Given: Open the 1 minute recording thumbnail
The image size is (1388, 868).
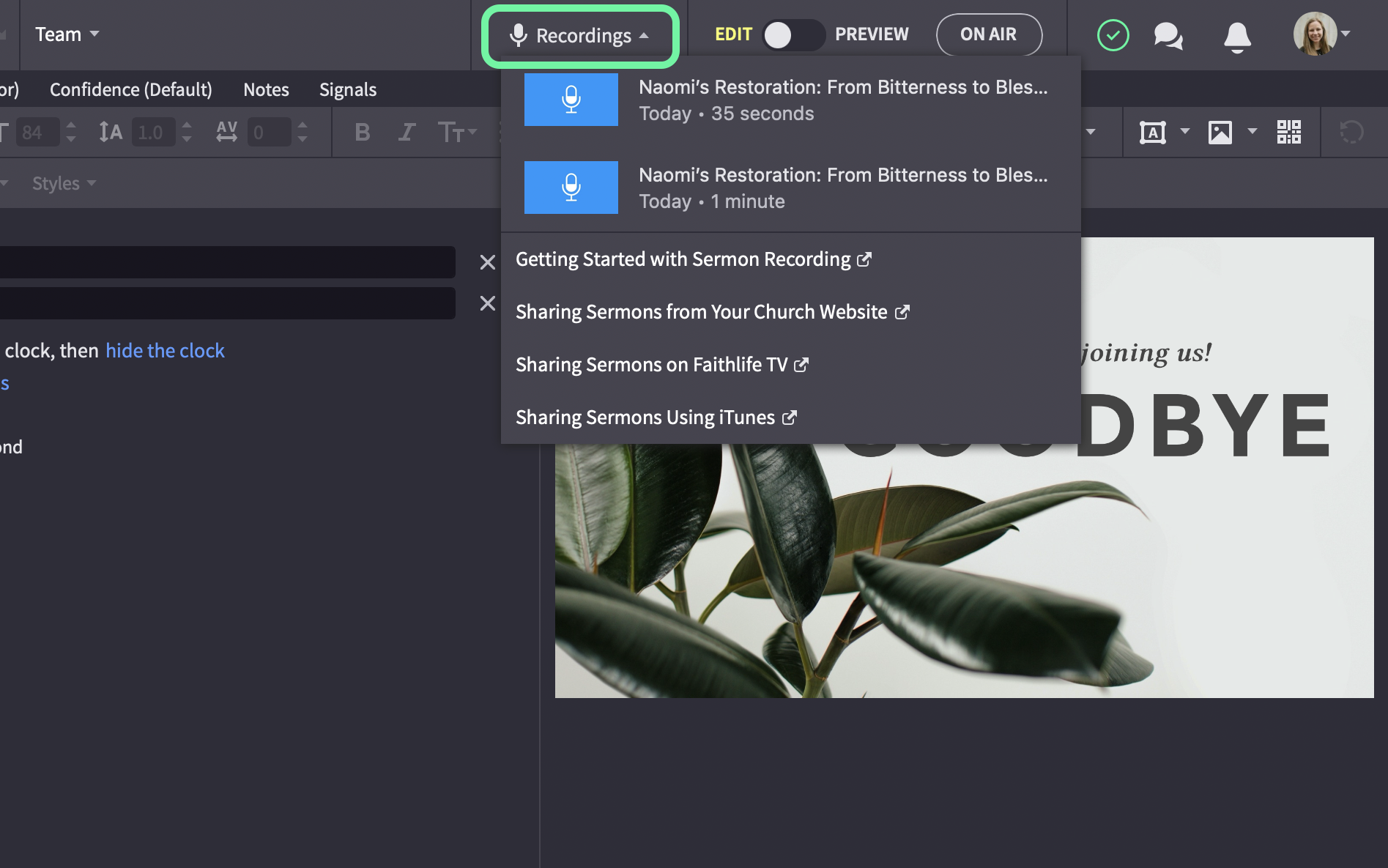Looking at the screenshot, I should 571,188.
